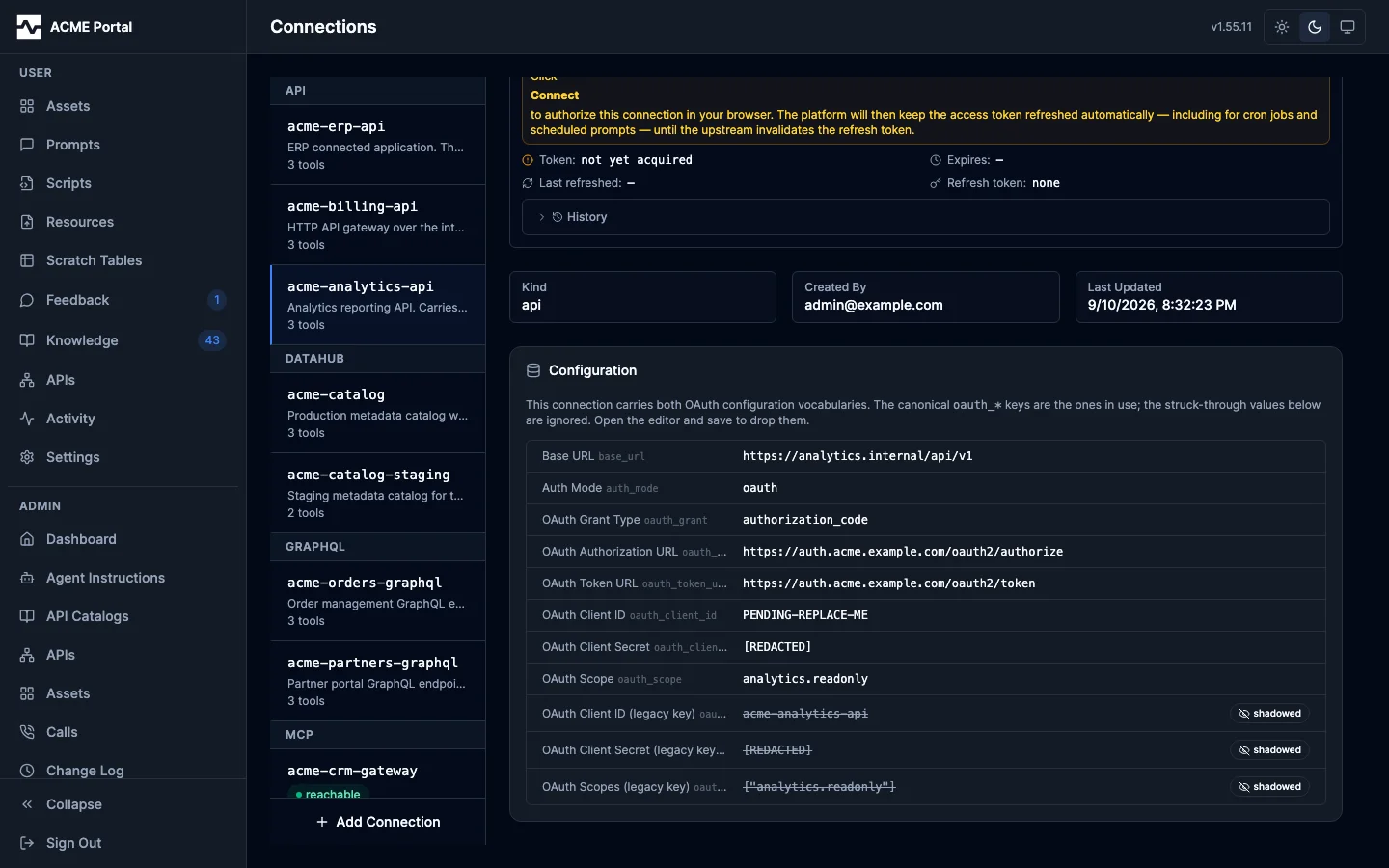Click the Scripts file icon

pyautogui.click(x=27, y=183)
